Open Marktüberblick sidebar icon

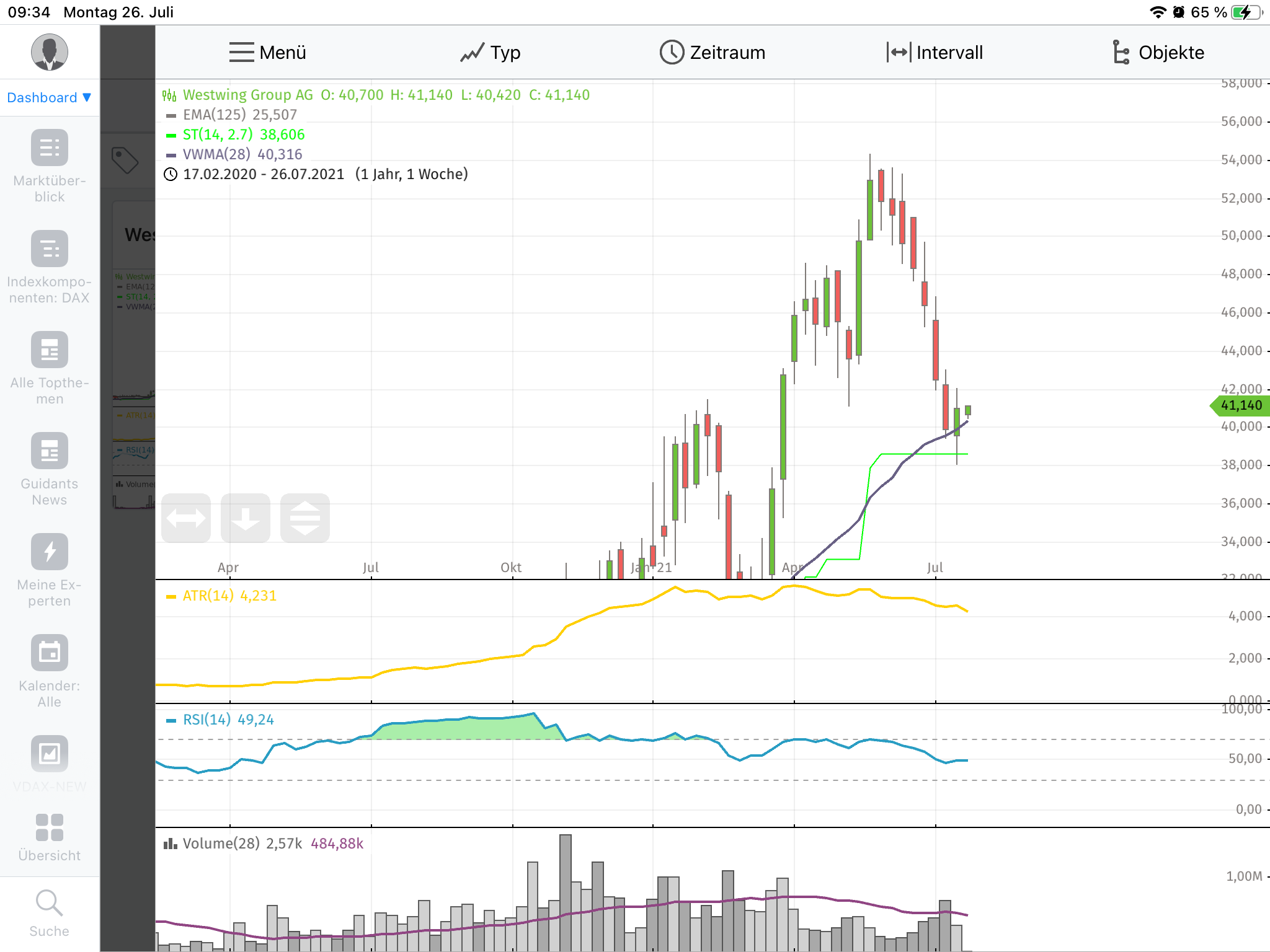(49, 148)
